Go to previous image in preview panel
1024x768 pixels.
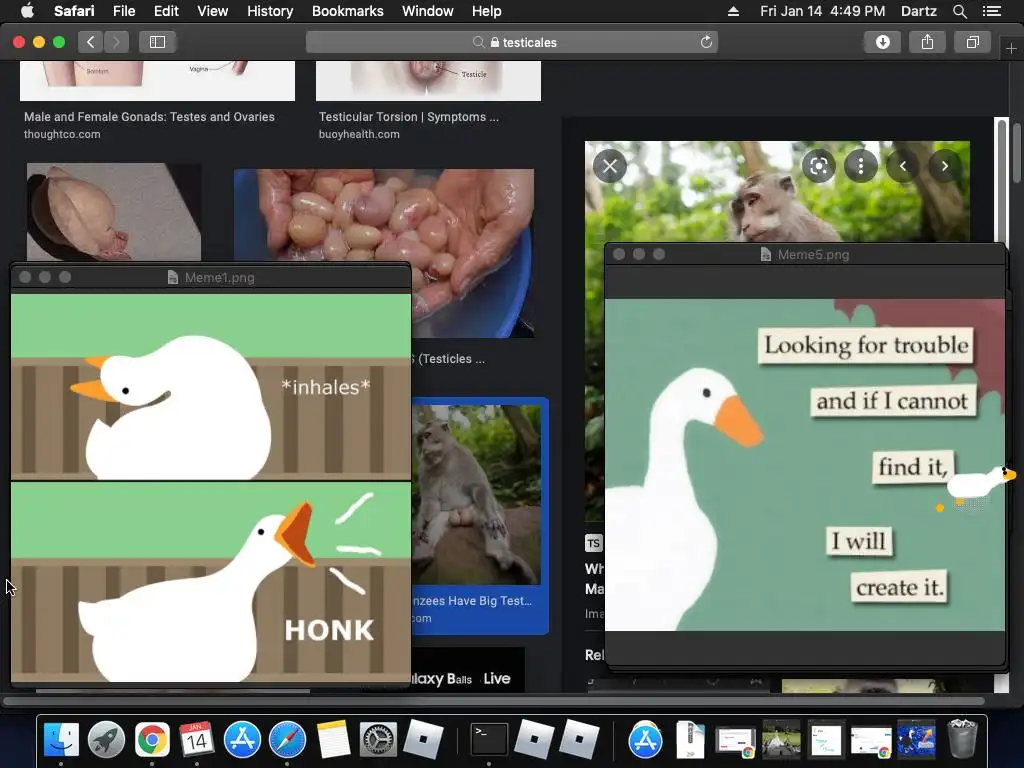point(903,166)
